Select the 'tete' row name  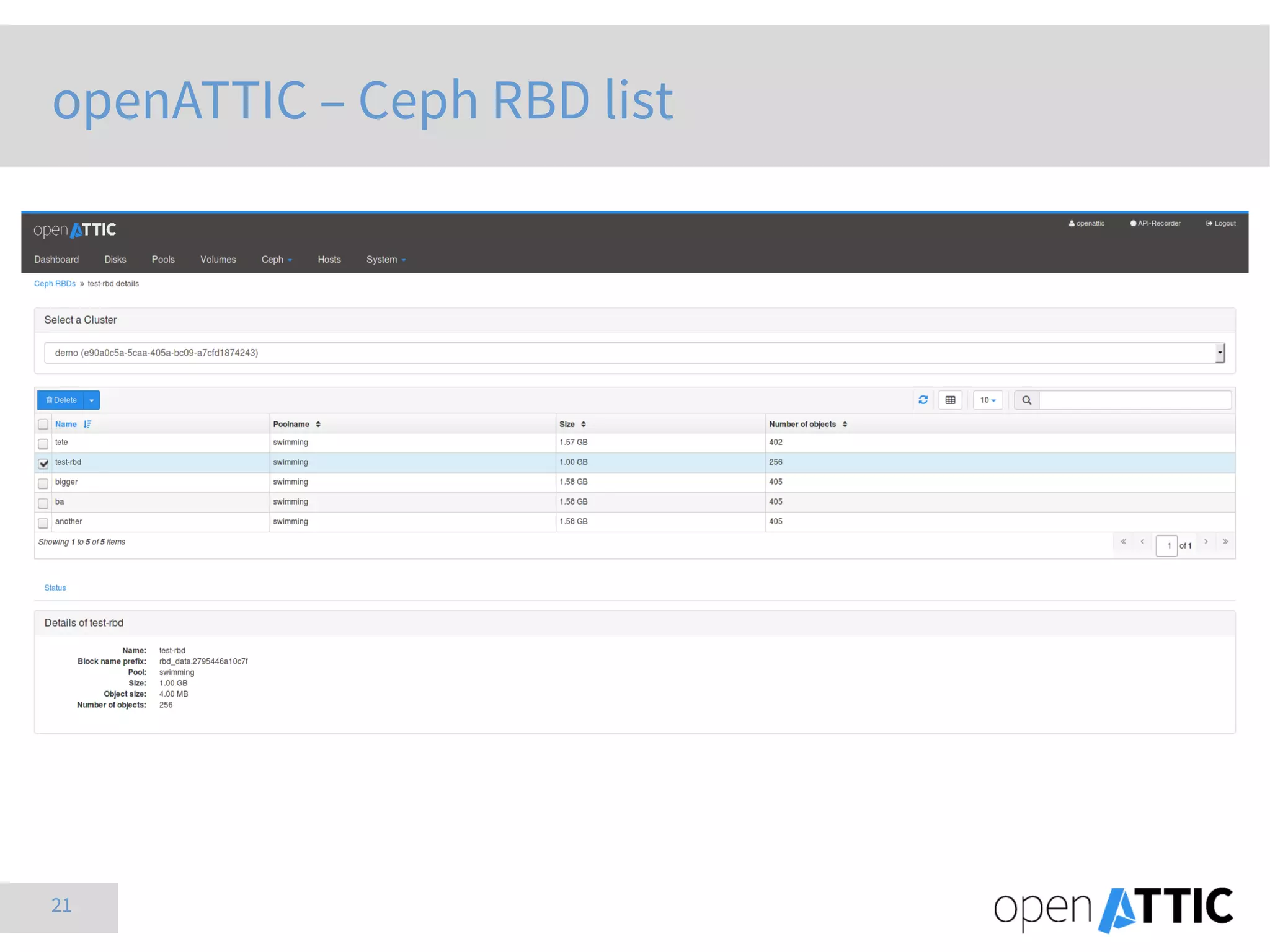tap(61, 442)
